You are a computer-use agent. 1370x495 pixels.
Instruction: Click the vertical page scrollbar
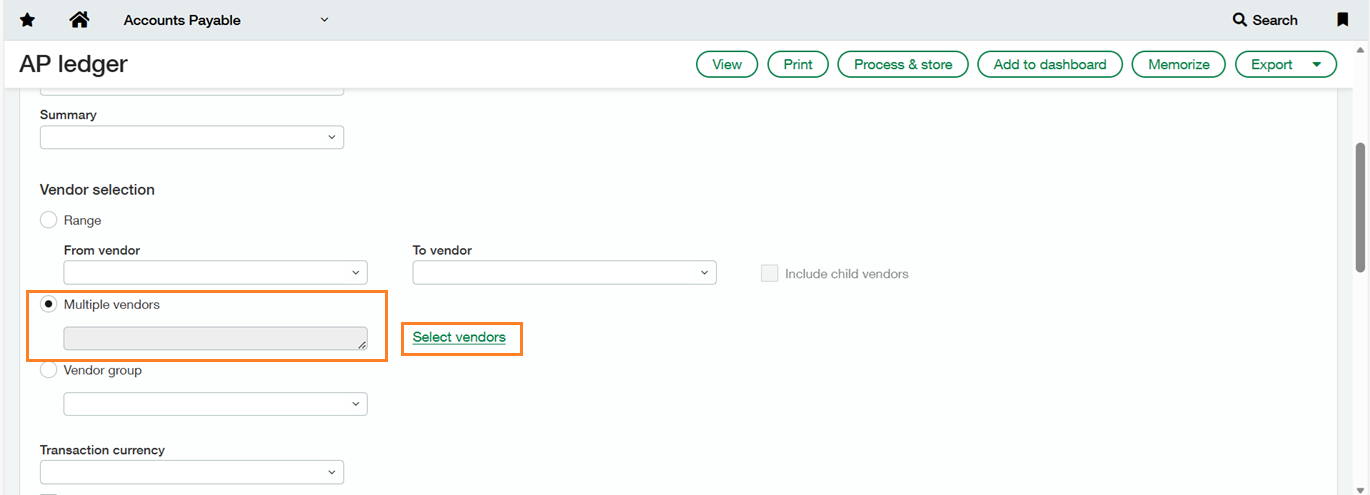click(1360, 207)
